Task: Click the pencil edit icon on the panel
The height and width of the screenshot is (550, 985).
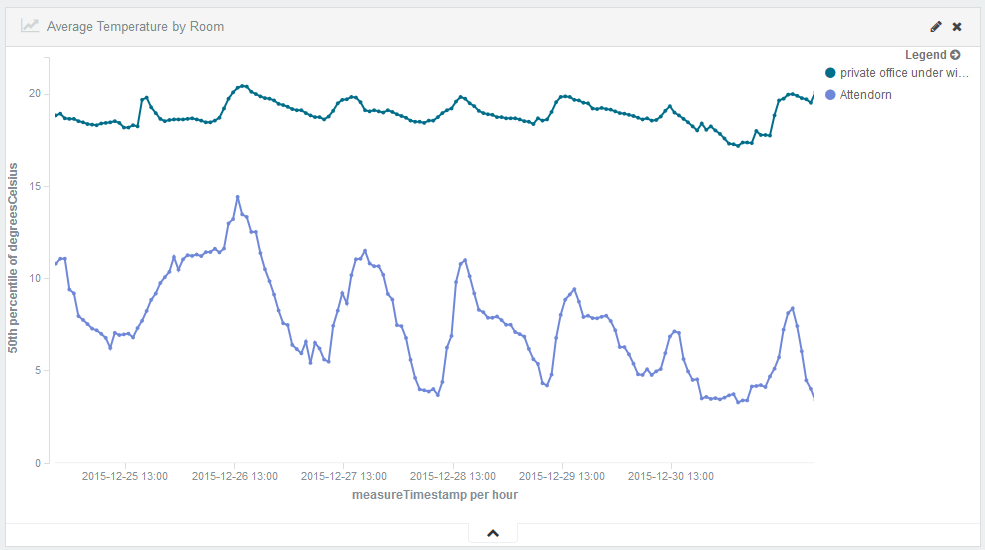Action: (x=936, y=27)
